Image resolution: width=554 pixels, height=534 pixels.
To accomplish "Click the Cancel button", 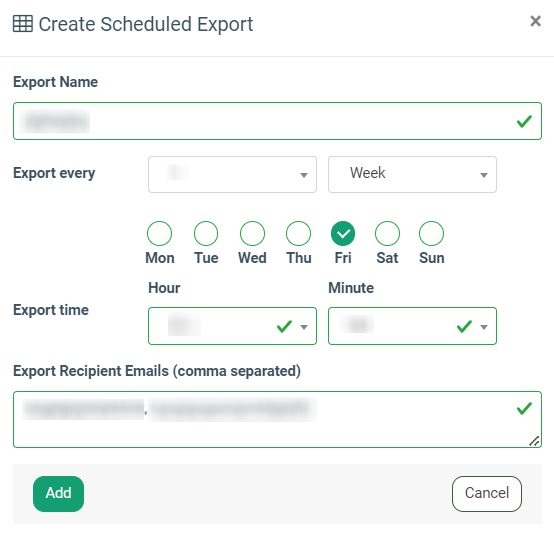I will [487, 494].
